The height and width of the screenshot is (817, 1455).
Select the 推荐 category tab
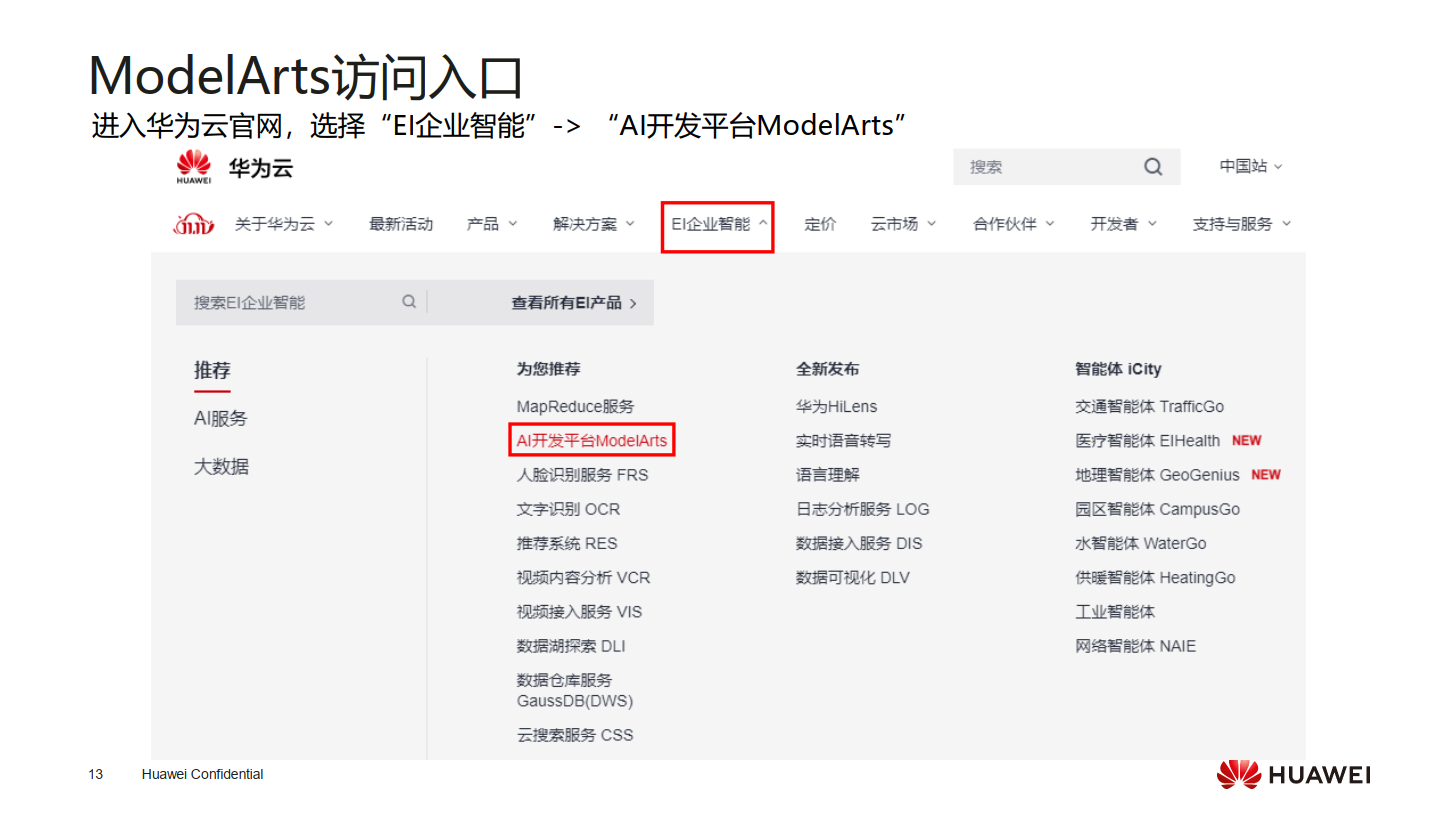point(212,371)
